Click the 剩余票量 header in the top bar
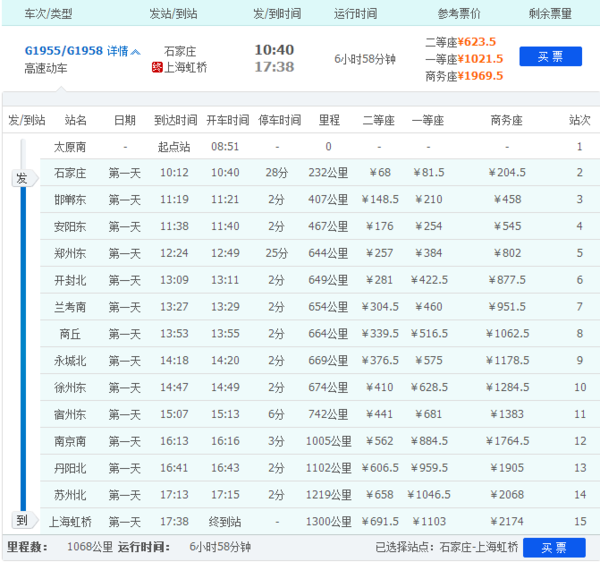Image resolution: width=600 pixels, height=562 pixels. [x=550, y=14]
